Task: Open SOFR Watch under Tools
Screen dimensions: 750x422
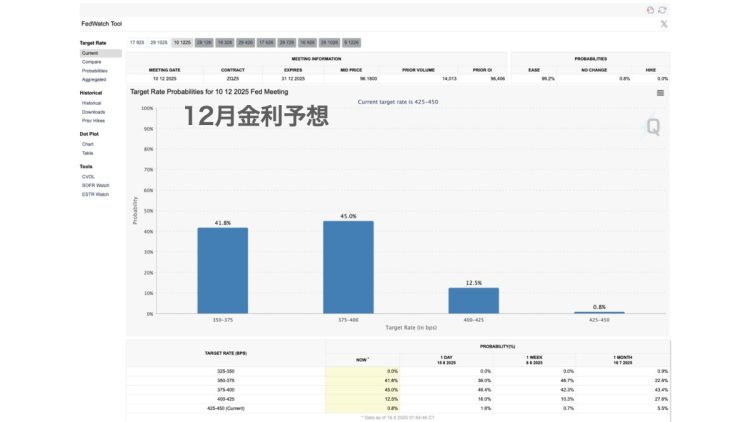Action: pyautogui.click(x=95, y=185)
